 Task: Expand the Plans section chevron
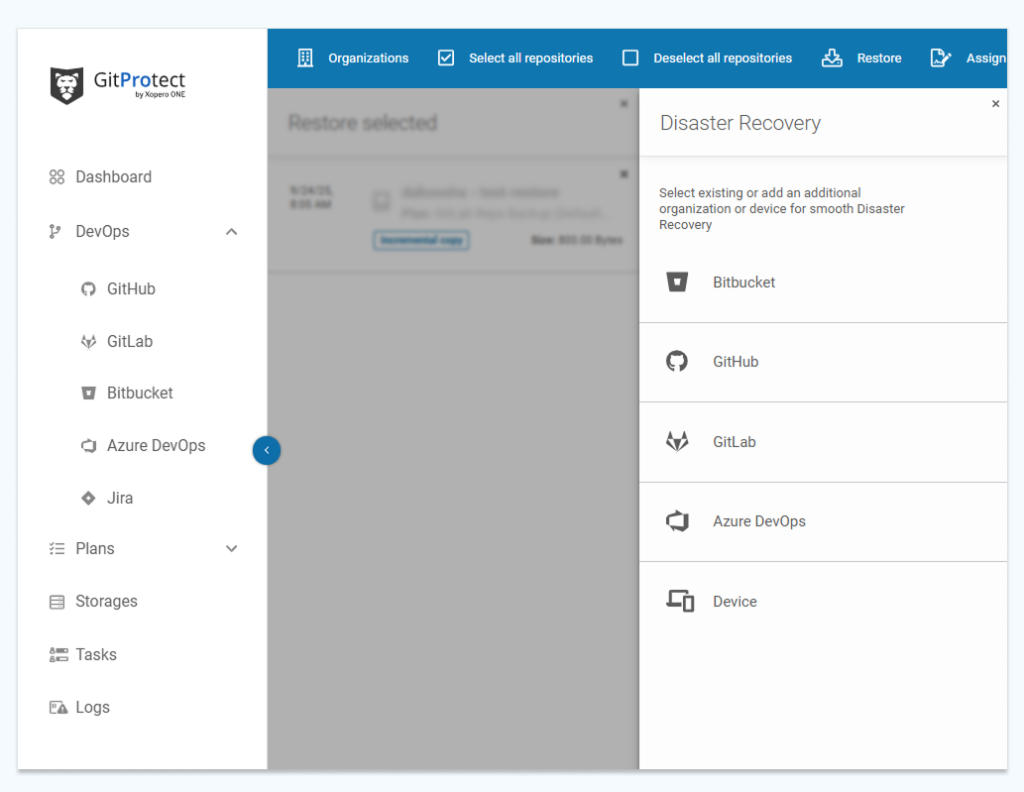(x=231, y=548)
